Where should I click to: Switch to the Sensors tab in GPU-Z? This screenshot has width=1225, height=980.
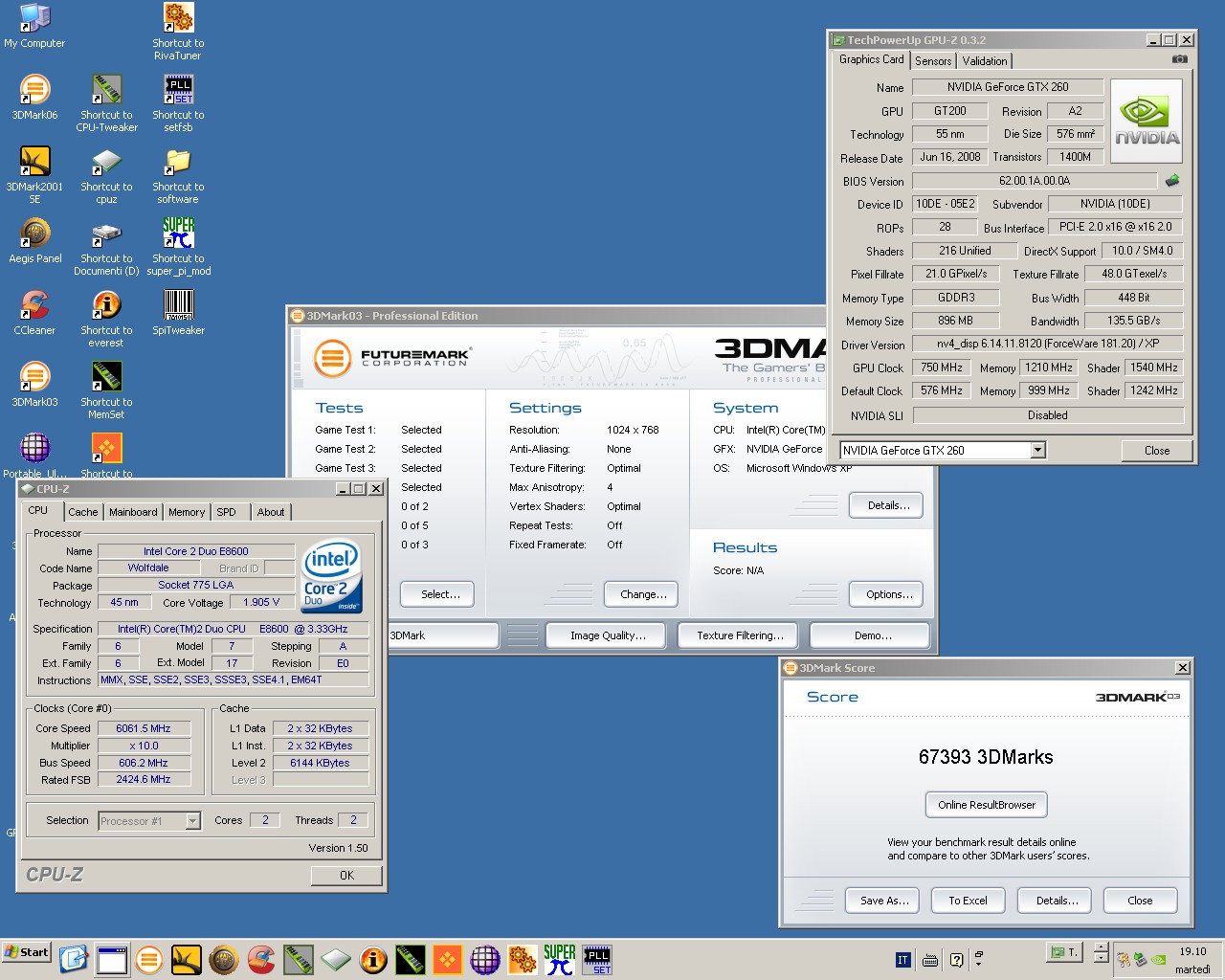933,60
